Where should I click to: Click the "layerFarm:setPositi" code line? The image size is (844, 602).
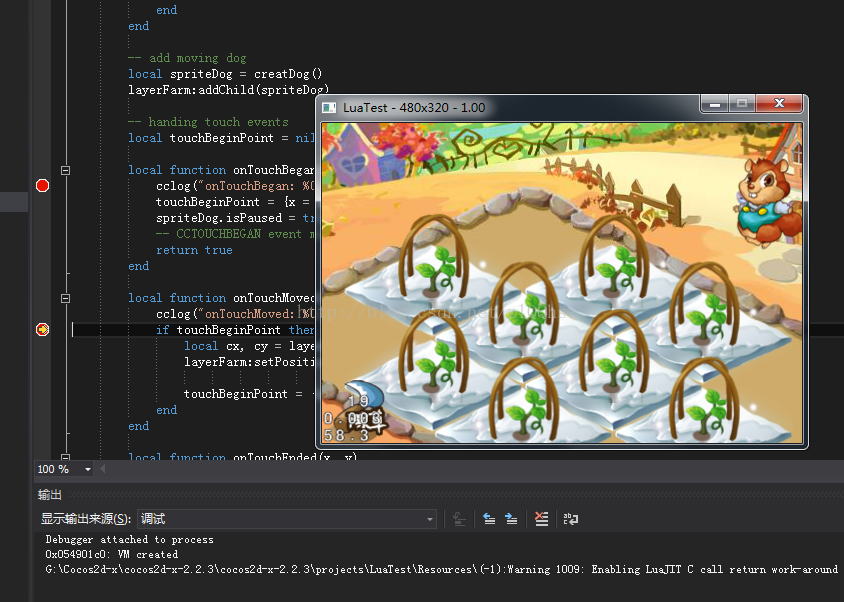249,362
